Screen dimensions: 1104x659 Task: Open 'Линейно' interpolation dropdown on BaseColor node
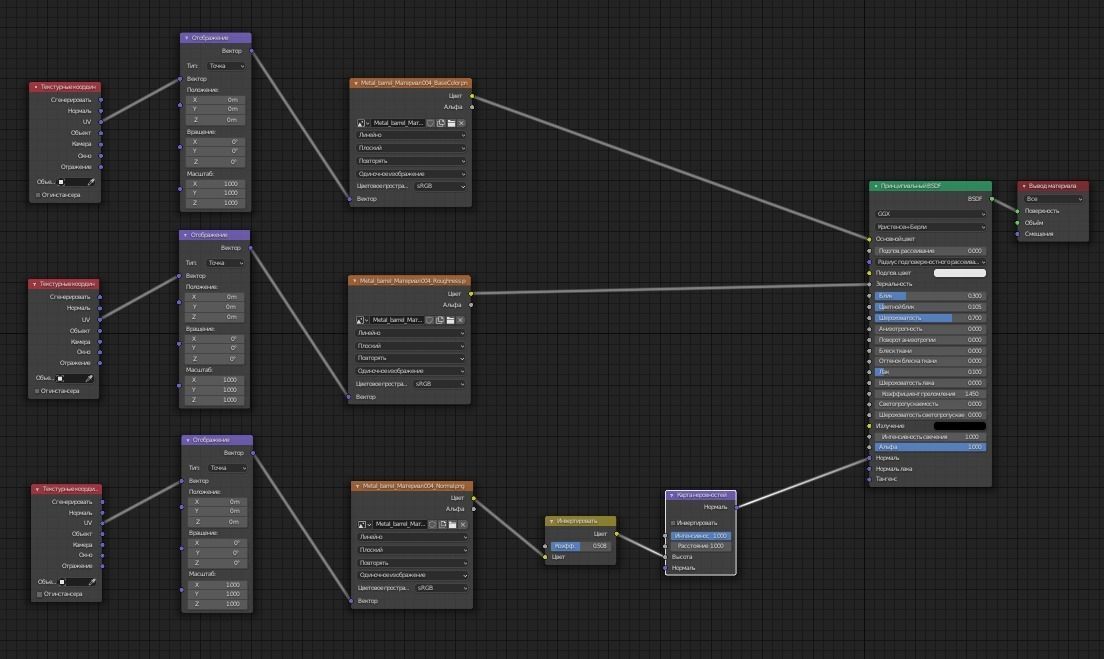click(411, 135)
